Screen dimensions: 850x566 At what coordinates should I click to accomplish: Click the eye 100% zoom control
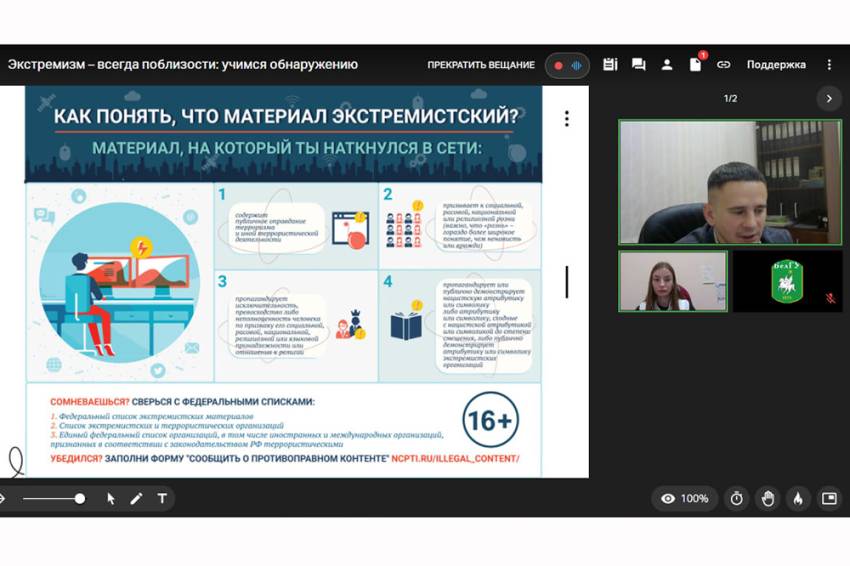coord(685,499)
